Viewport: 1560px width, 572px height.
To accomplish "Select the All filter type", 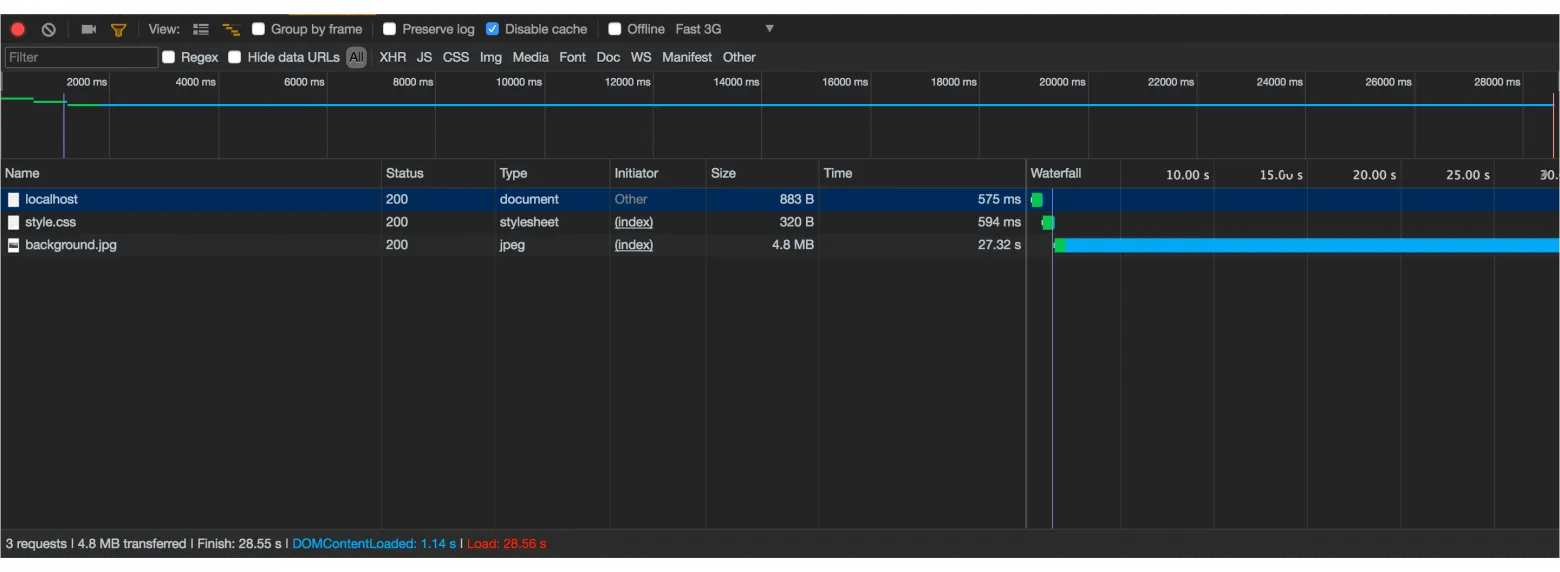I will 356,57.
